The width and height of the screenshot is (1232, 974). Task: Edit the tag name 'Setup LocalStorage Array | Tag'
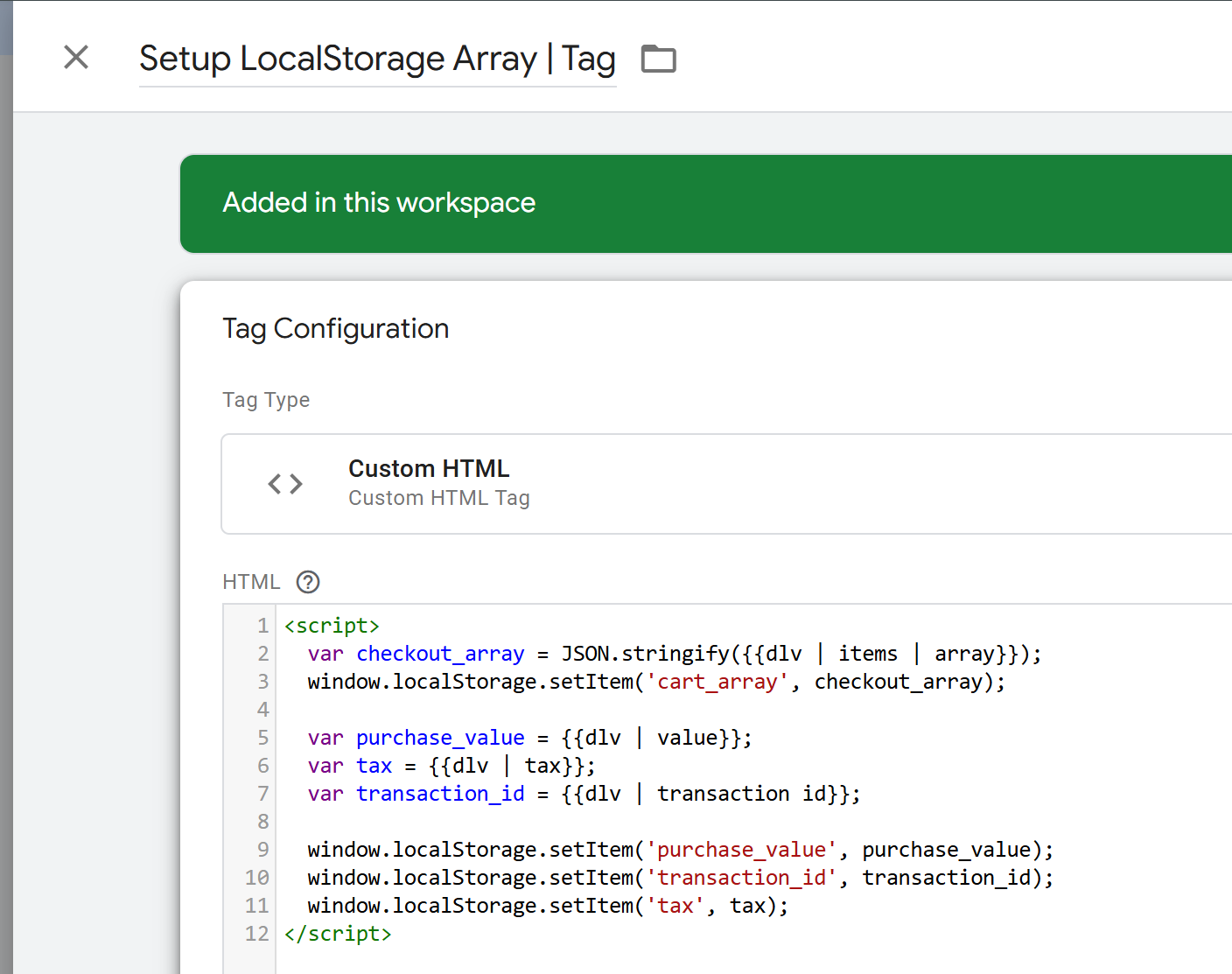point(377,60)
